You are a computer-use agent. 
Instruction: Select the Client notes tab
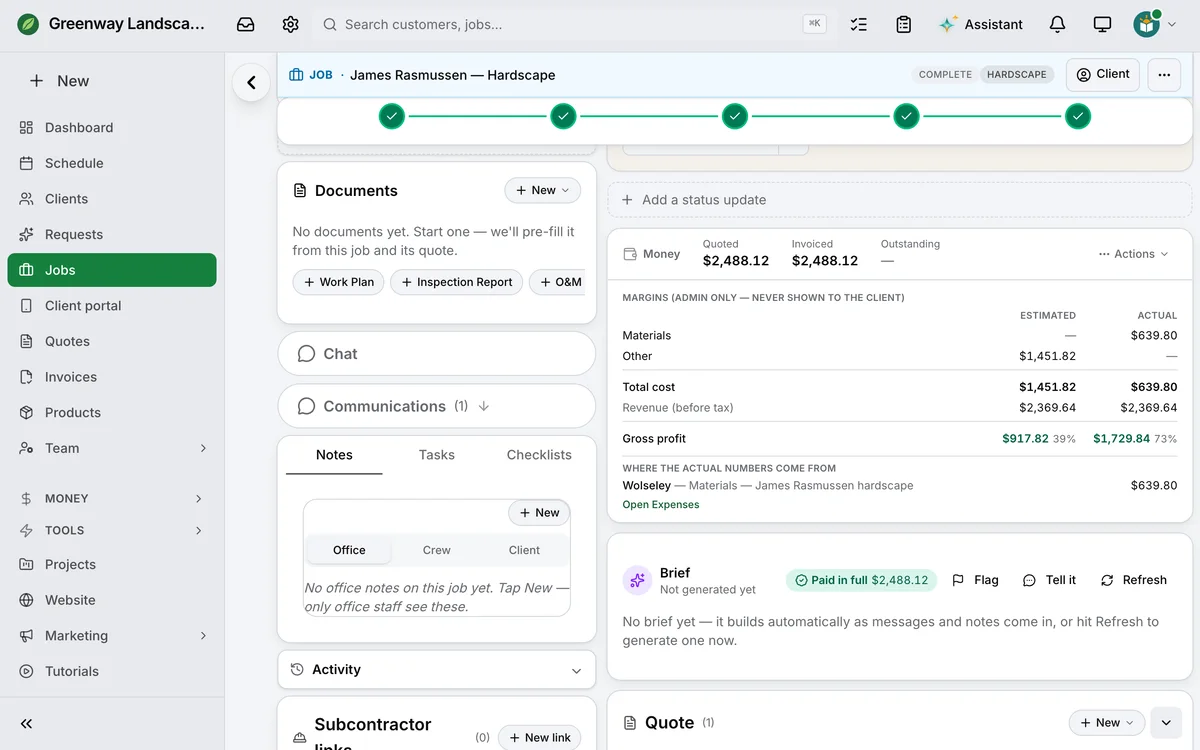point(524,550)
